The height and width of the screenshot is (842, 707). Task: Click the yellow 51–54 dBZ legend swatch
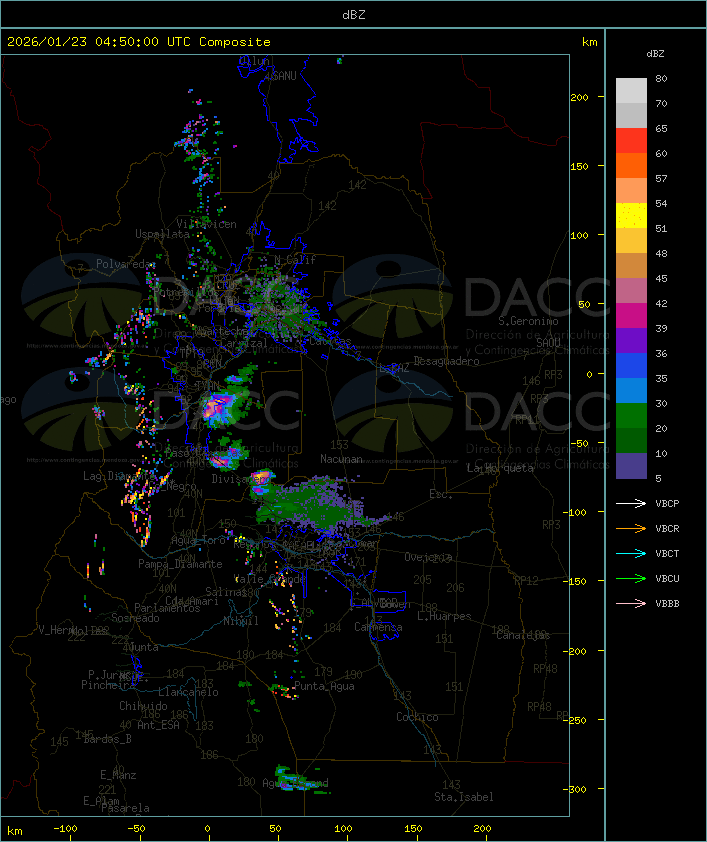[631, 216]
